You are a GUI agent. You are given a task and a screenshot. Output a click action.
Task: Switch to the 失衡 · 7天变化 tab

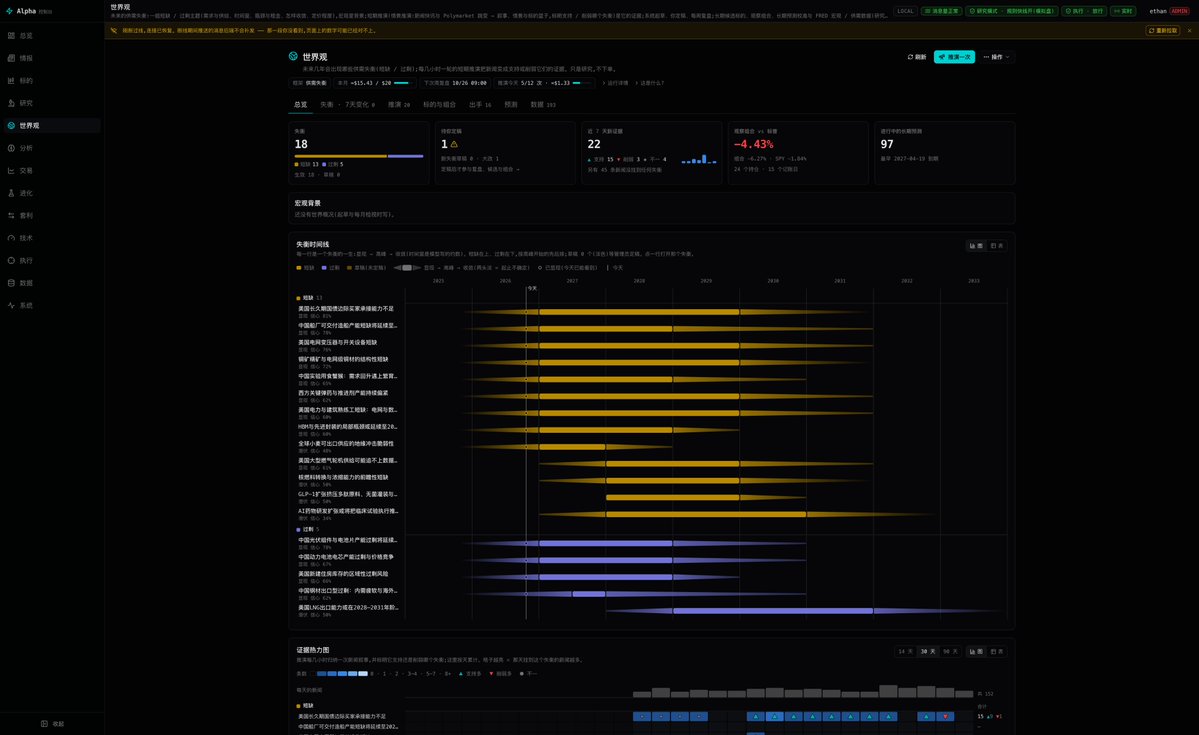(x=347, y=105)
